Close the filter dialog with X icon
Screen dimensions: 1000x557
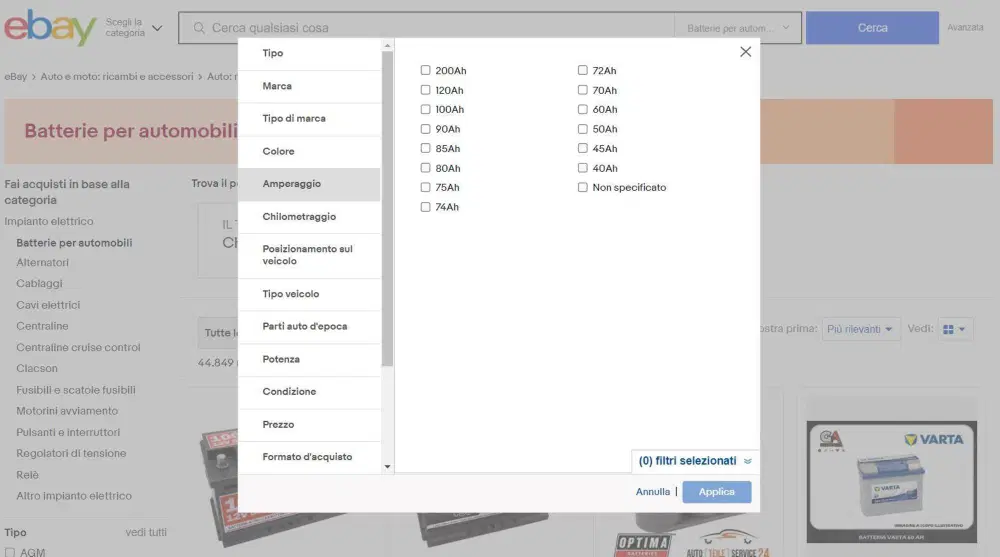745,52
